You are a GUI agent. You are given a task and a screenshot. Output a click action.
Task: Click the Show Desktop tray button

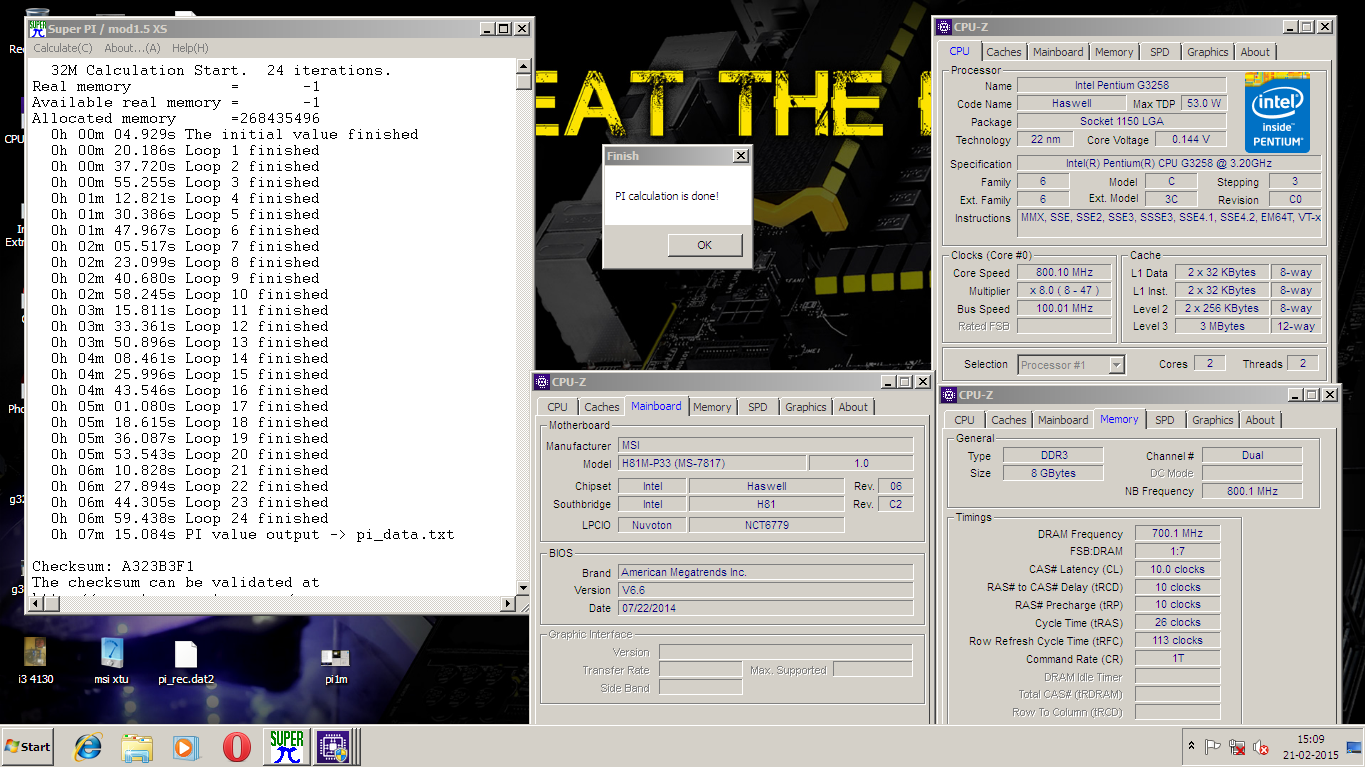pyautogui.click(x=1354, y=746)
